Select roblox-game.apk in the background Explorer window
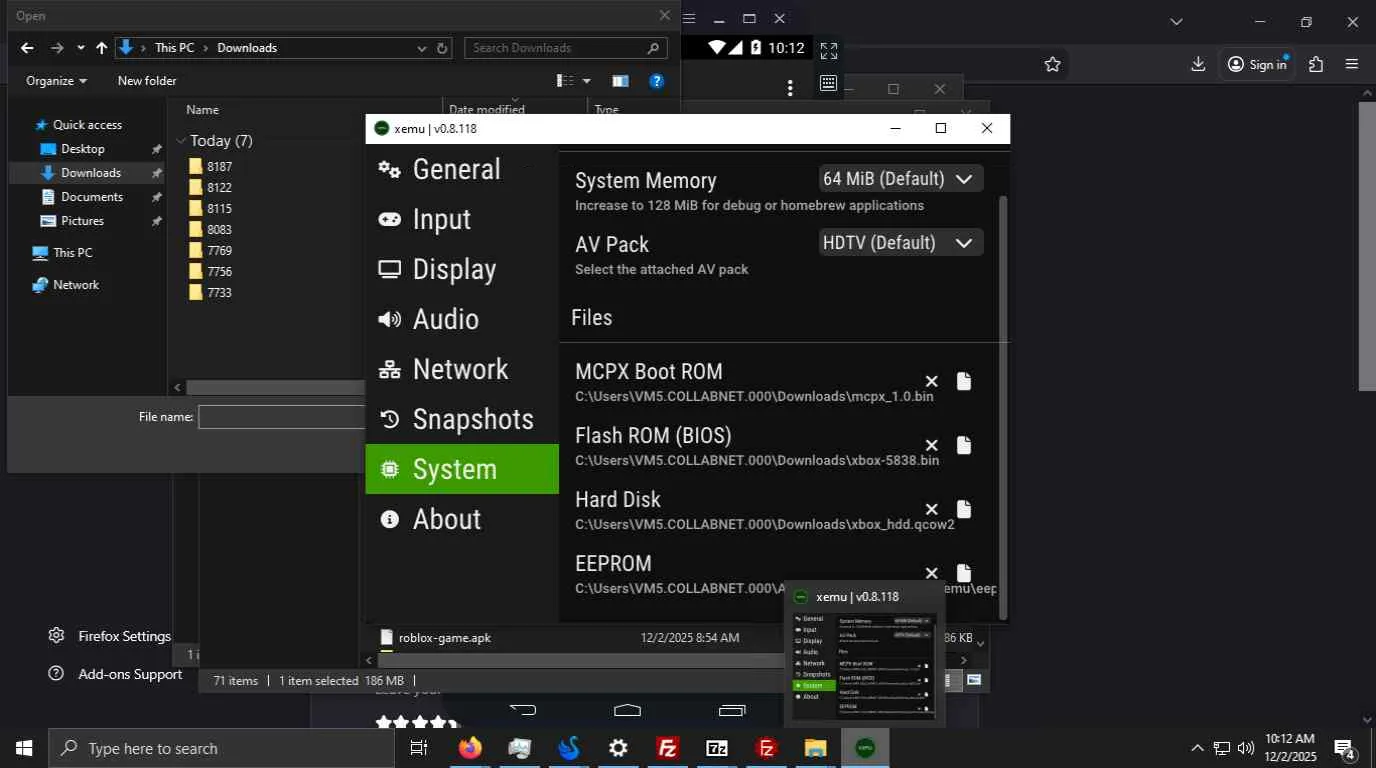Image resolution: width=1376 pixels, height=768 pixels. [x=444, y=637]
